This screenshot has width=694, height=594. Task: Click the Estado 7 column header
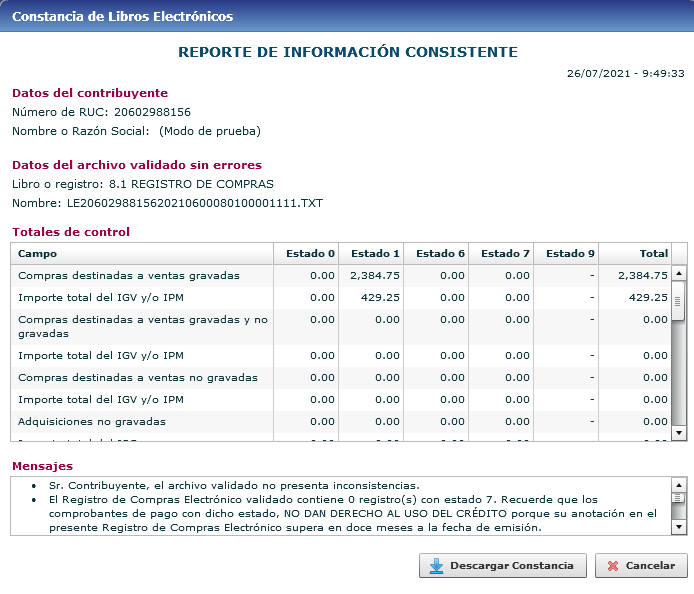(501, 254)
